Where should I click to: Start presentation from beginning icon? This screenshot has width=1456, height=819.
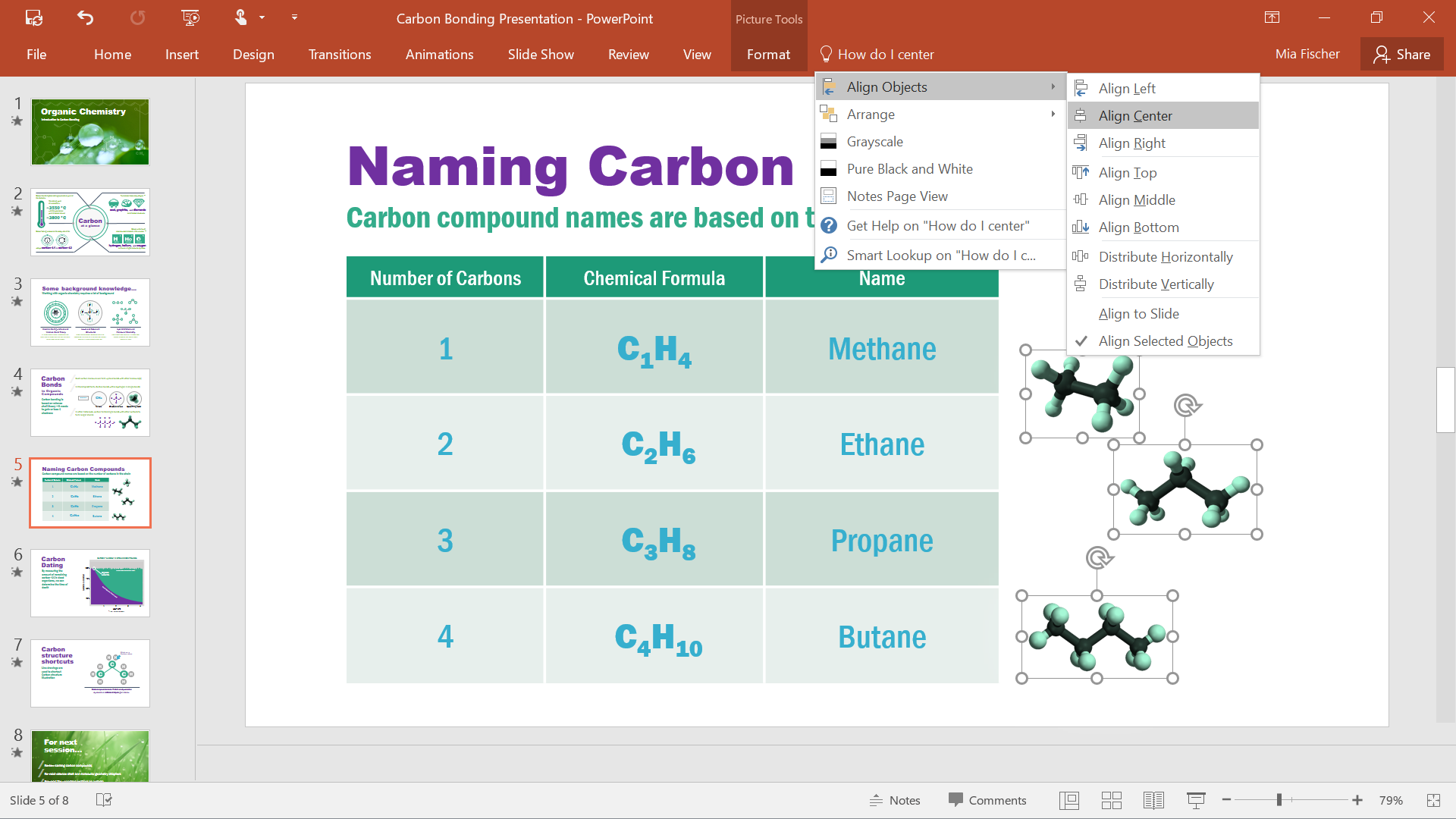click(x=190, y=17)
